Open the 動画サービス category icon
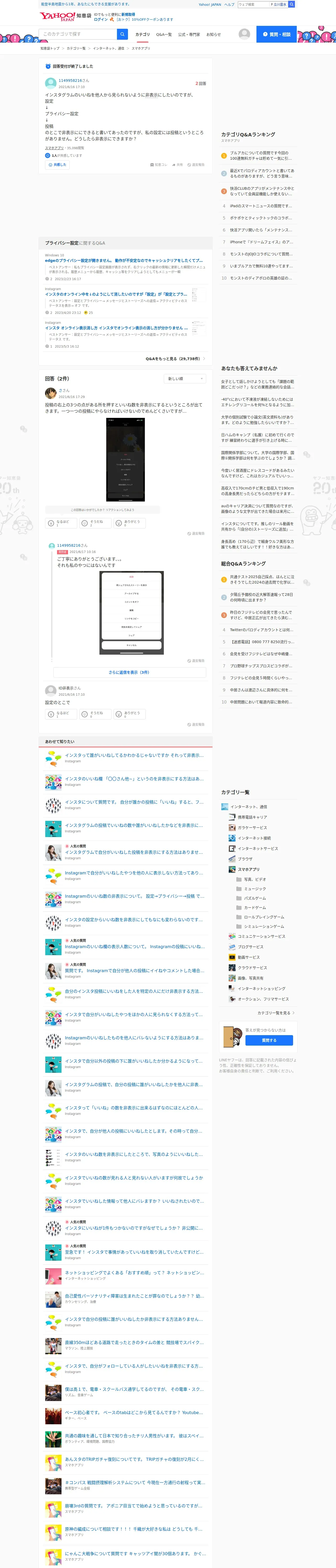The height and width of the screenshot is (1568, 336). click(x=232, y=958)
